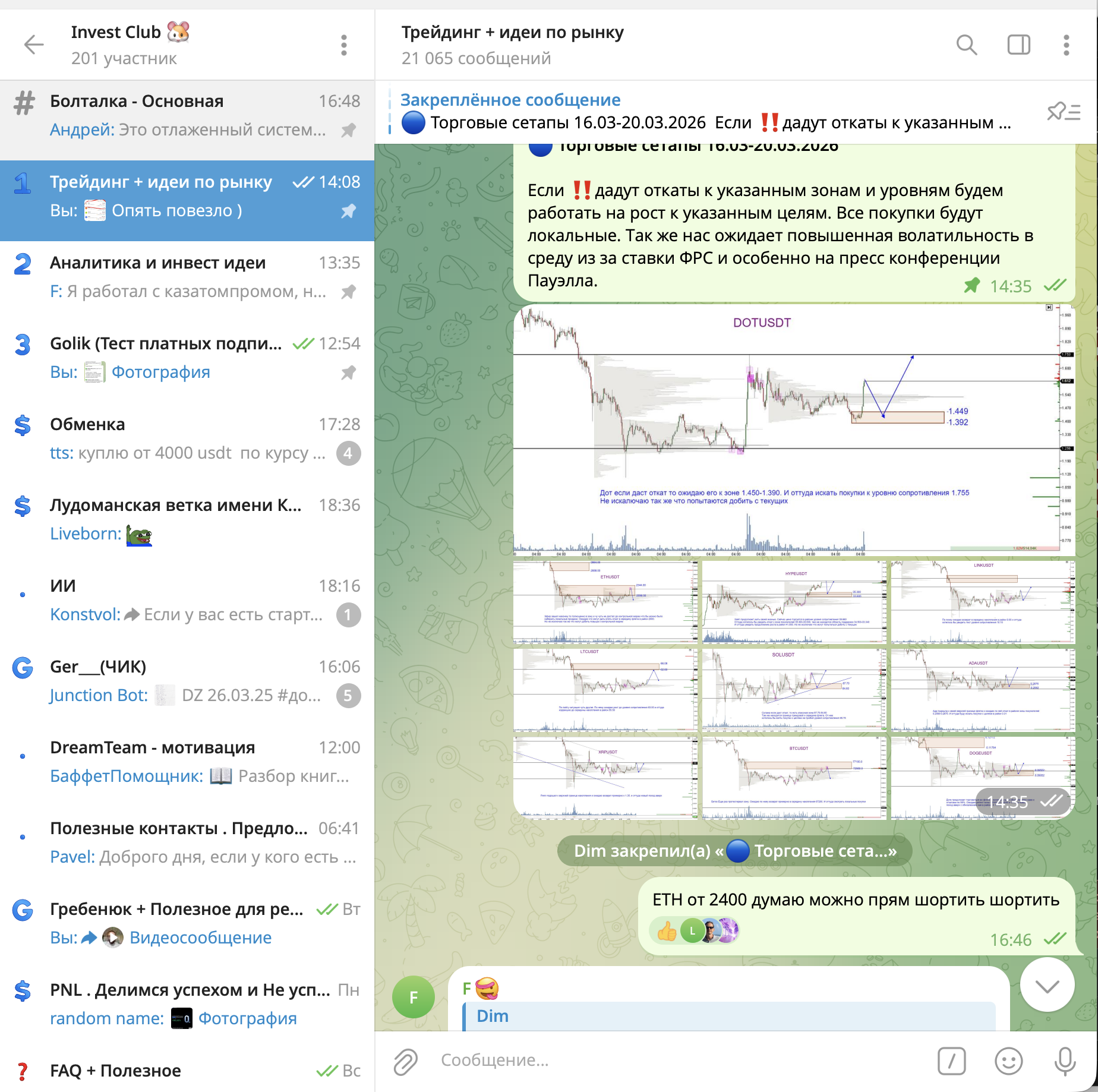This screenshot has width=1098, height=1092.
Task: Open the emoji picker smiley icon
Action: point(1008,1061)
